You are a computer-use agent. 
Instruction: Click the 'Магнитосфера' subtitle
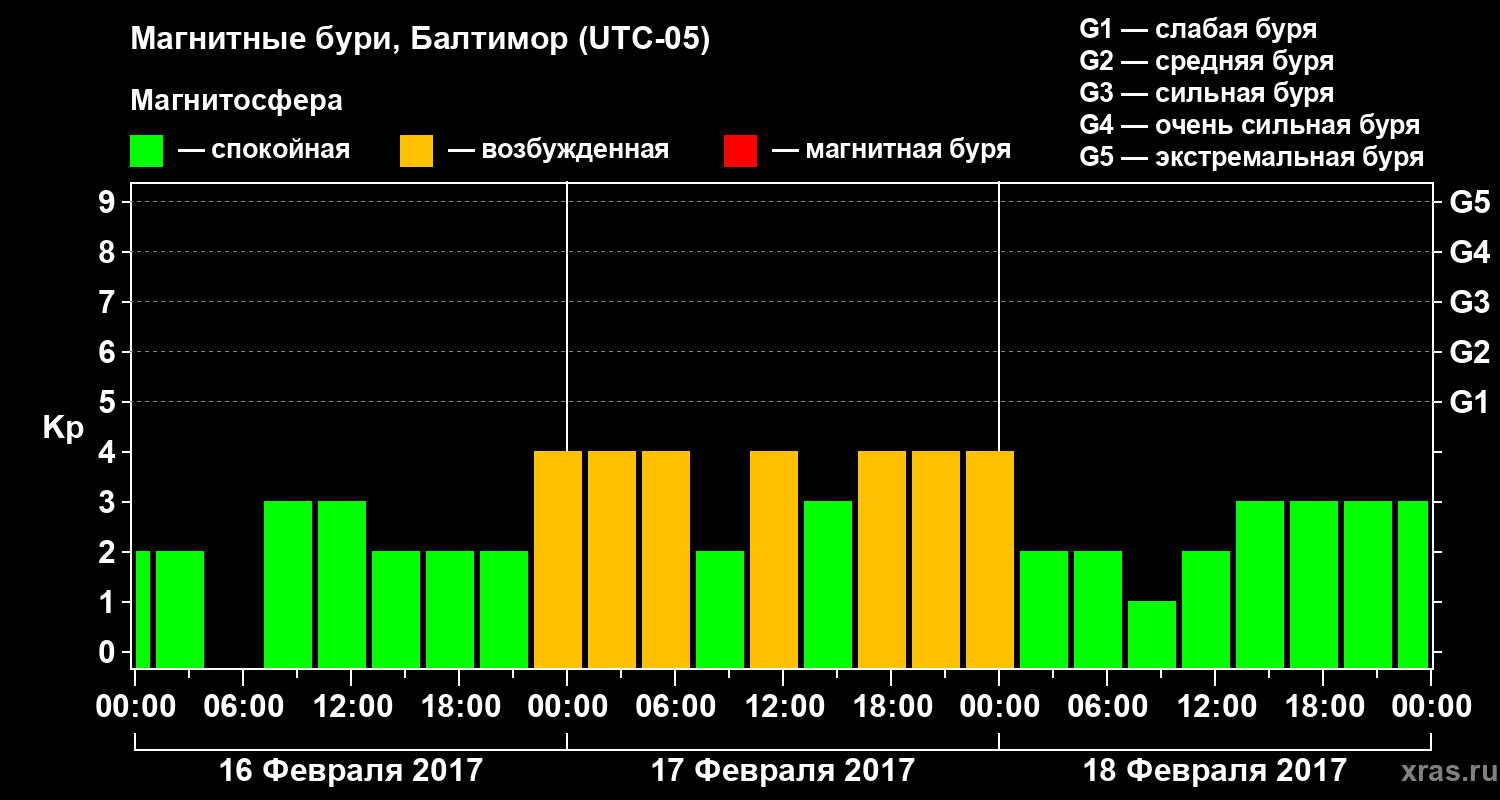tap(236, 101)
